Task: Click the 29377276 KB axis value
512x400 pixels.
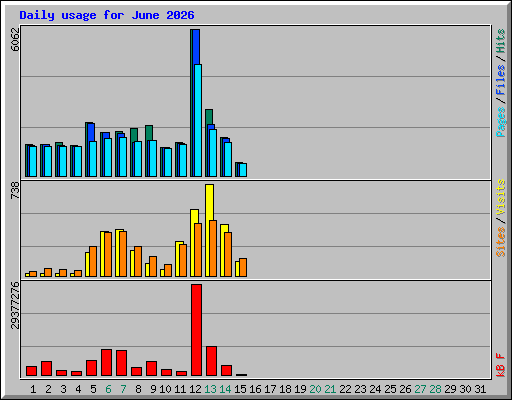Action: [15, 305]
